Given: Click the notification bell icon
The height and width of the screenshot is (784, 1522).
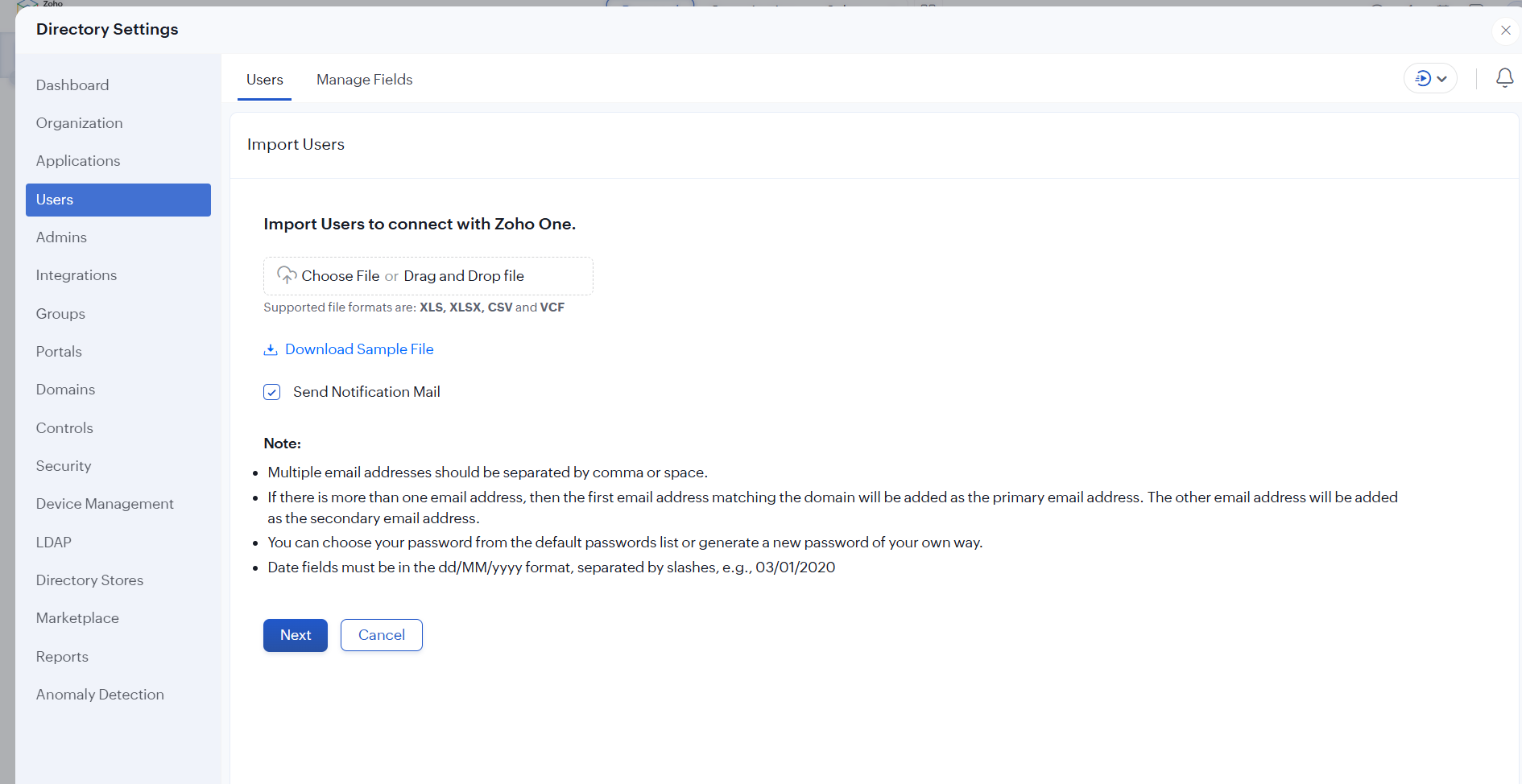Looking at the screenshot, I should pos(1504,78).
